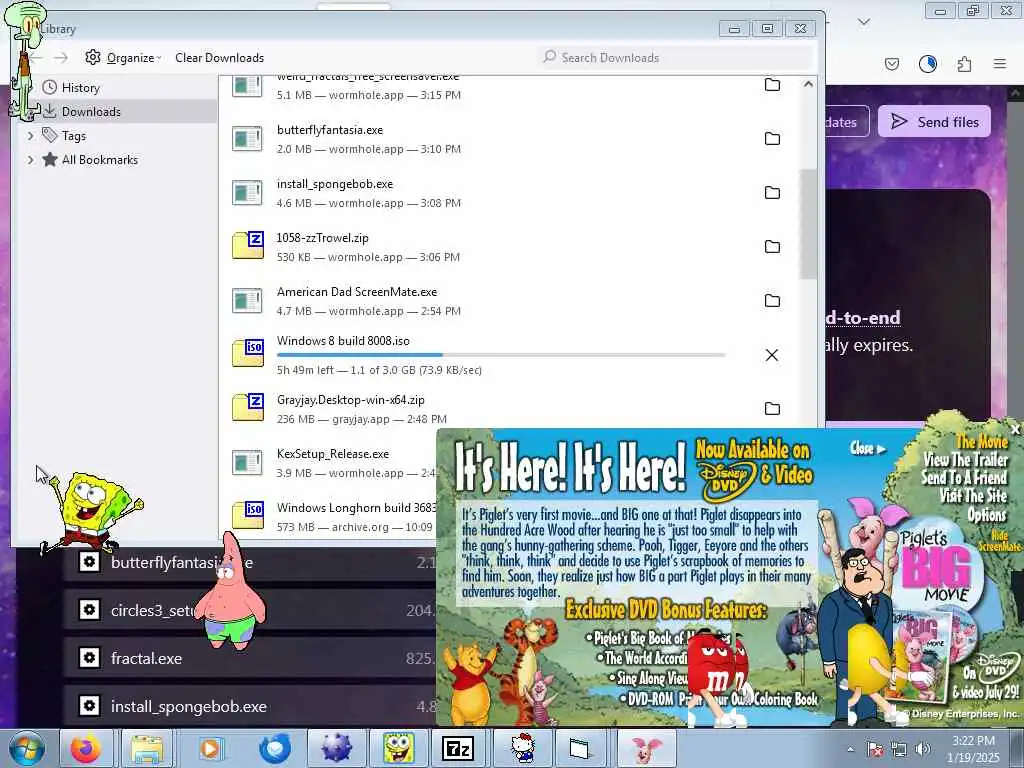Select Downloads in the Library sidebar

point(91,112)
